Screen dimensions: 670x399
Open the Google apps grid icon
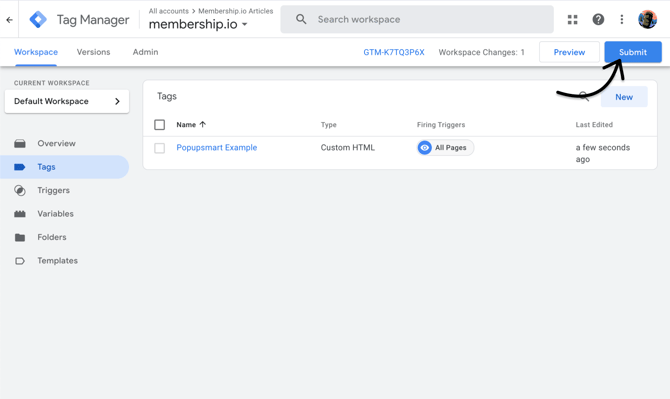(573, 19)
